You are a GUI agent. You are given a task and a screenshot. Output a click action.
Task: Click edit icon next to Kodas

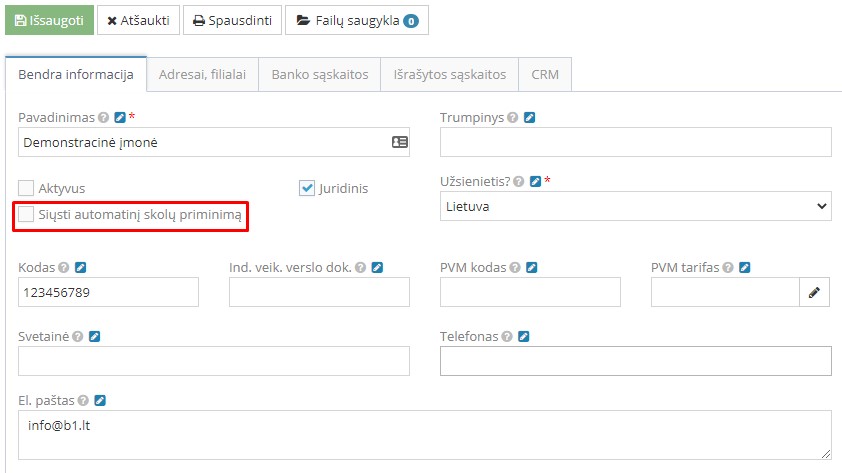pyautogui.click(x=81, y=267)
